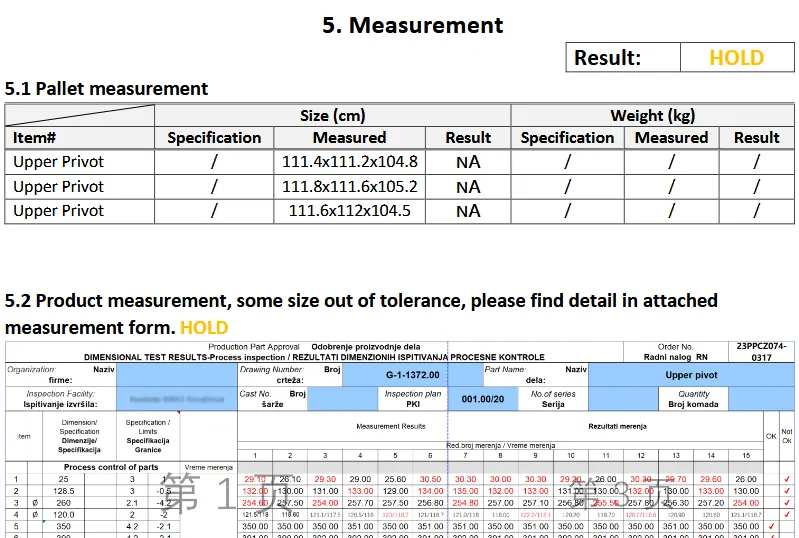Click the red measurement '254.80'
Screen dimensions: 799x538
465,503
